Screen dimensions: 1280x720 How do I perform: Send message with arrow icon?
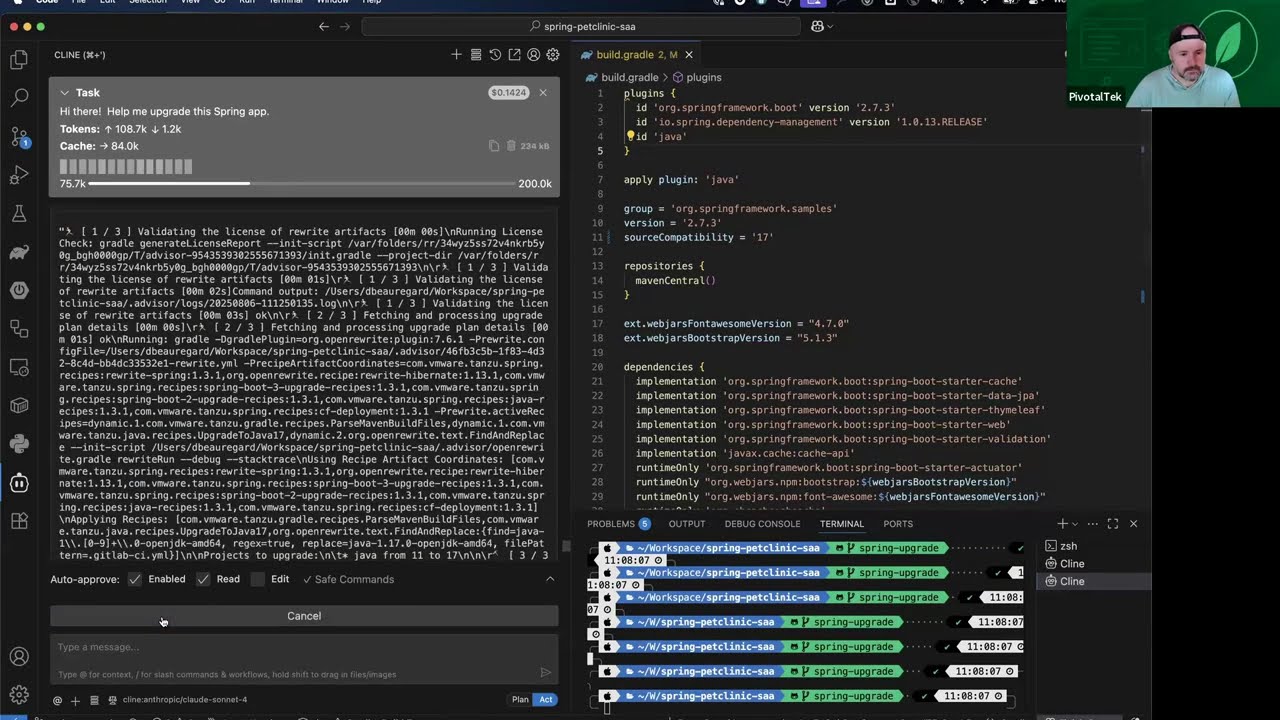pyautogui.click(x=545, y=673)
